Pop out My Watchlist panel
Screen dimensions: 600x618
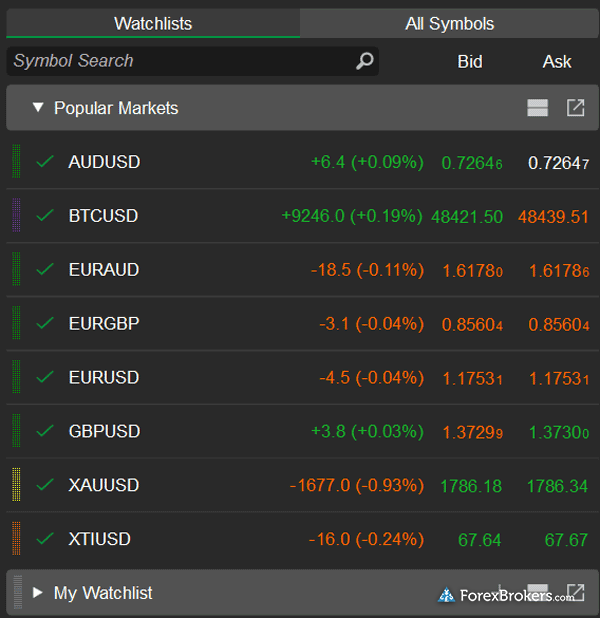tap(576, 592)
